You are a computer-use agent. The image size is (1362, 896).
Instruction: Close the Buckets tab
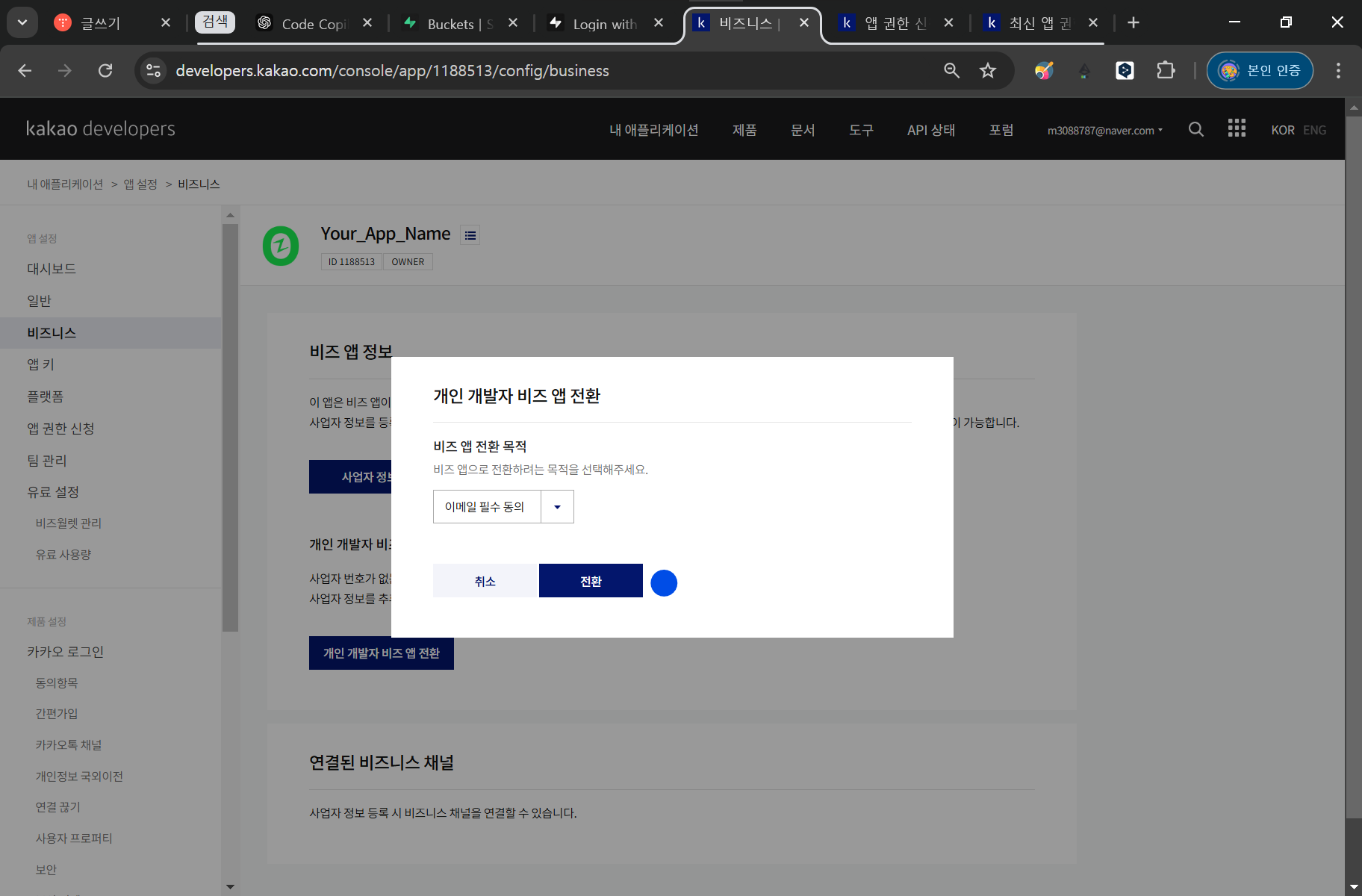(513, 23)
